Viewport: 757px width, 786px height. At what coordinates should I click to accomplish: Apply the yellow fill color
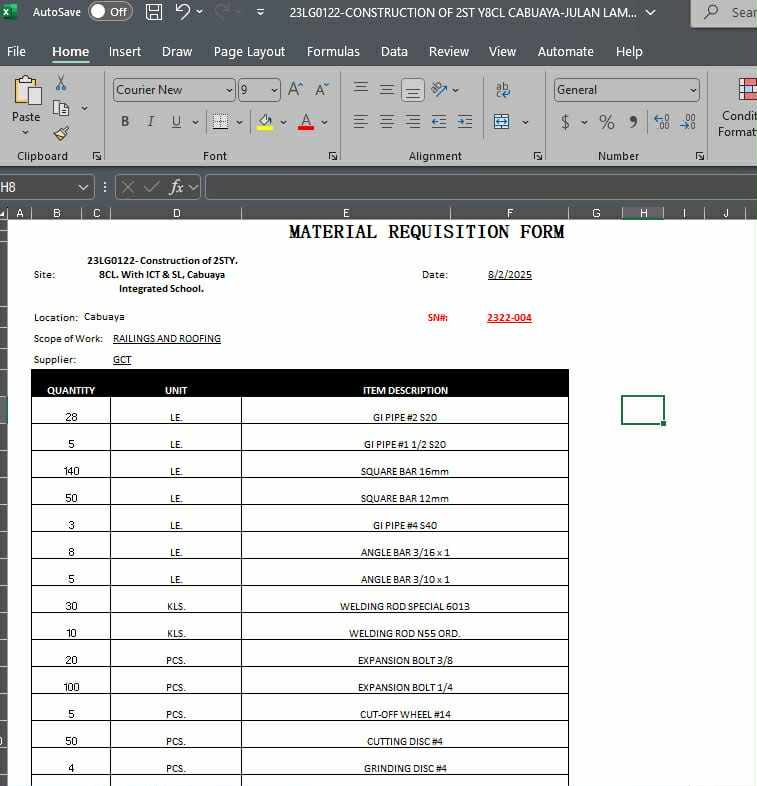click(x=265, y=122)
